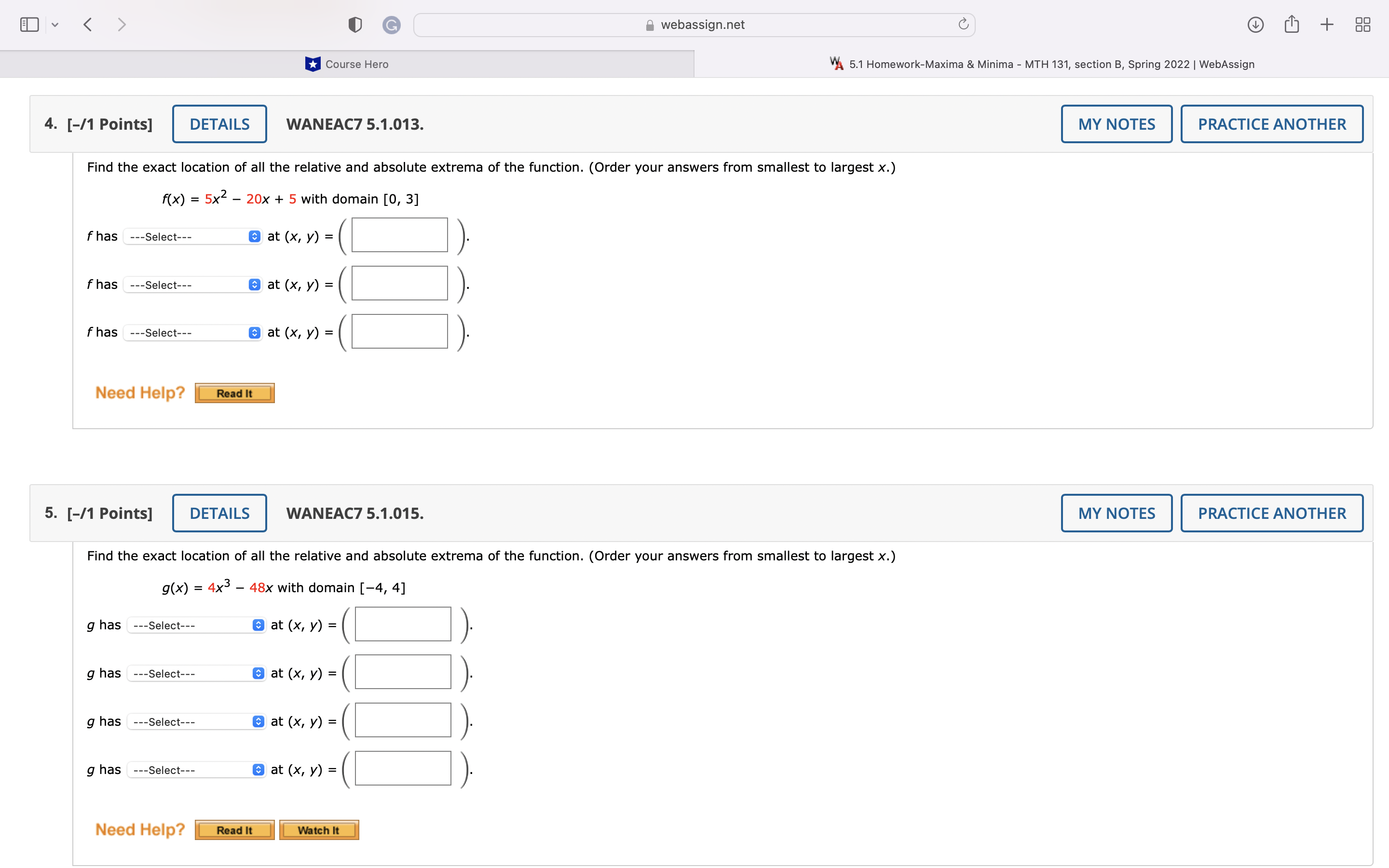This screenshot has height=868, width=1389.
Task: Open a new browser tab
Action: (x=1326, y=24)
